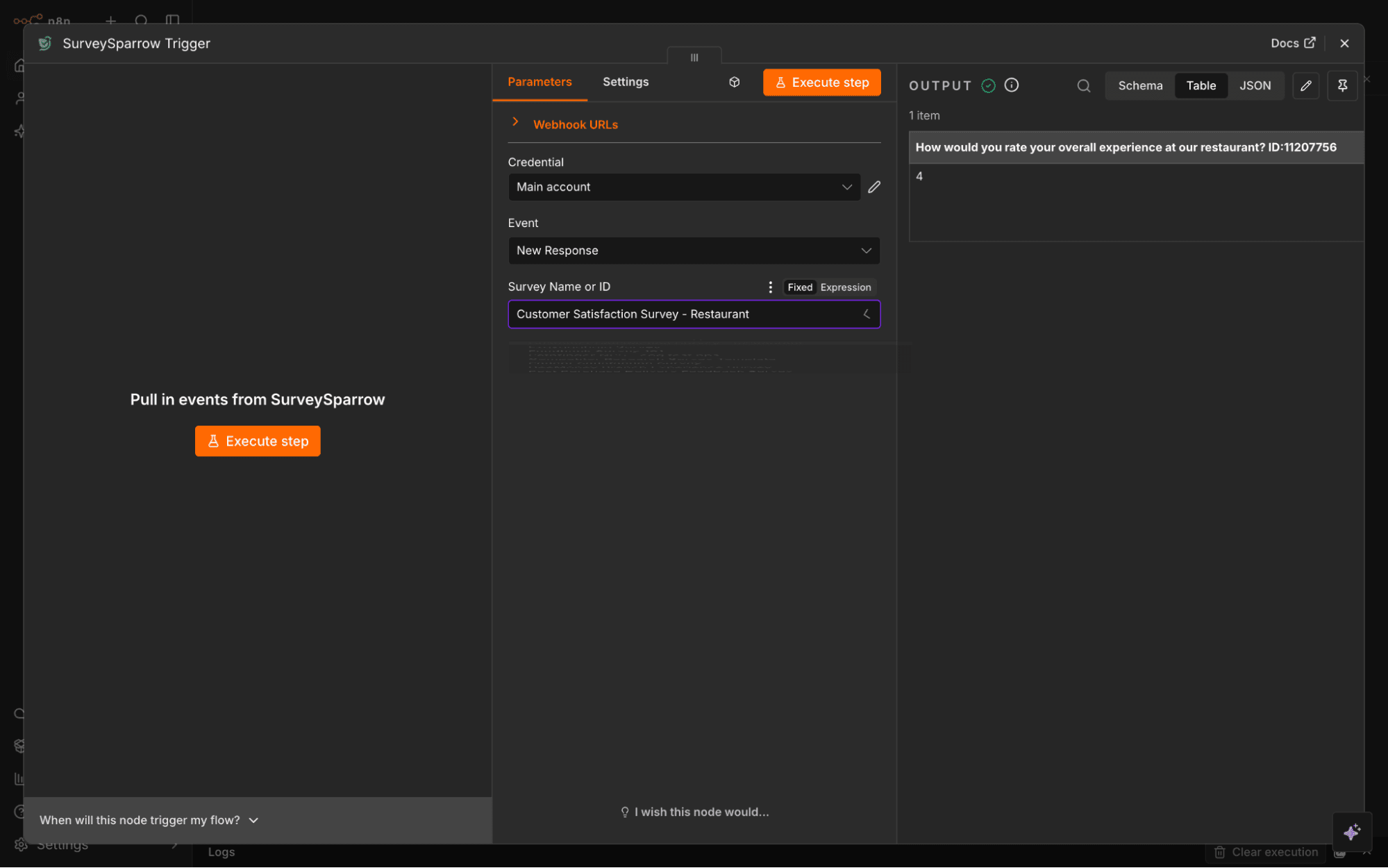
Task: Click the panel drag handle icon
Action: 694,58
